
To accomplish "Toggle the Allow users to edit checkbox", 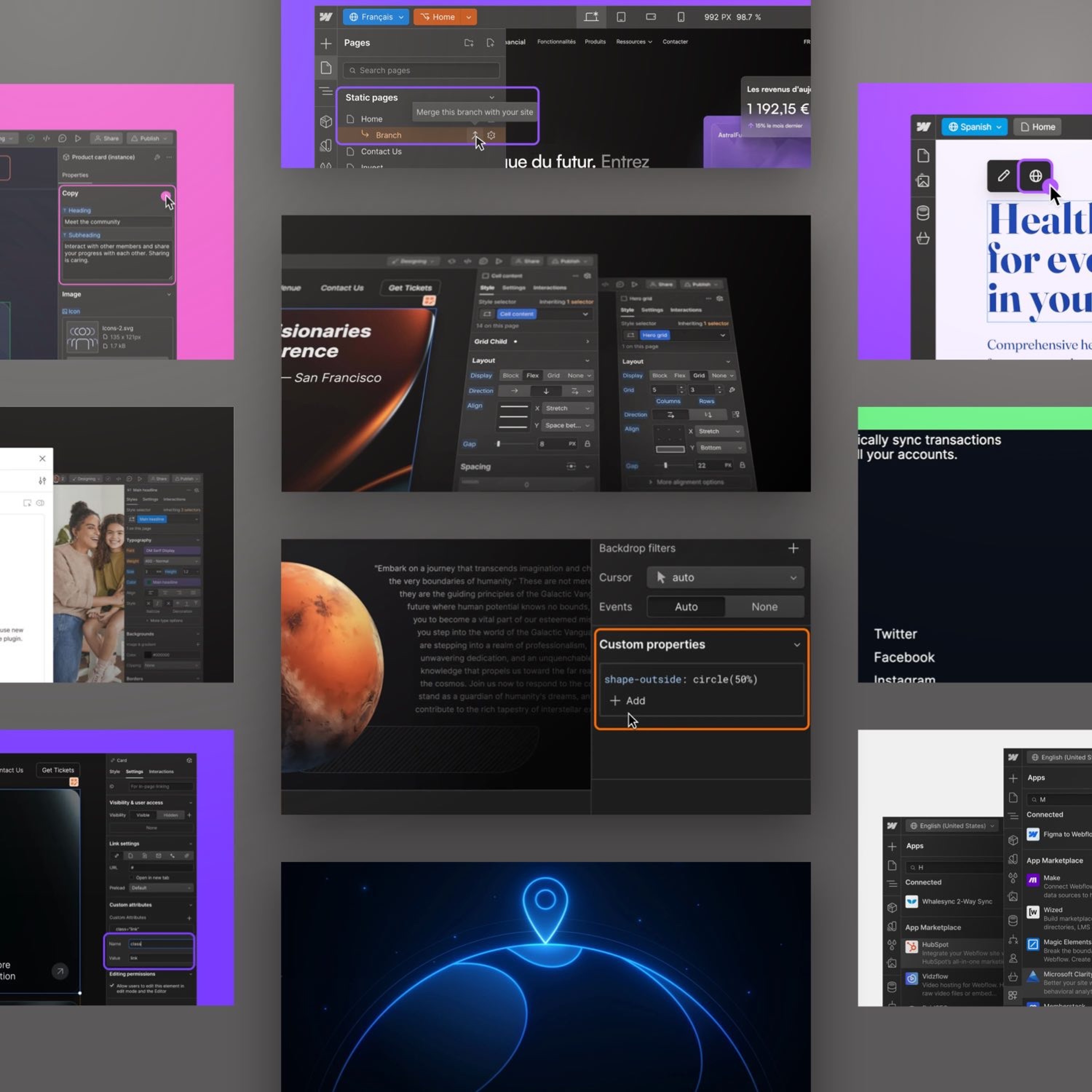I will pos(112,986).
